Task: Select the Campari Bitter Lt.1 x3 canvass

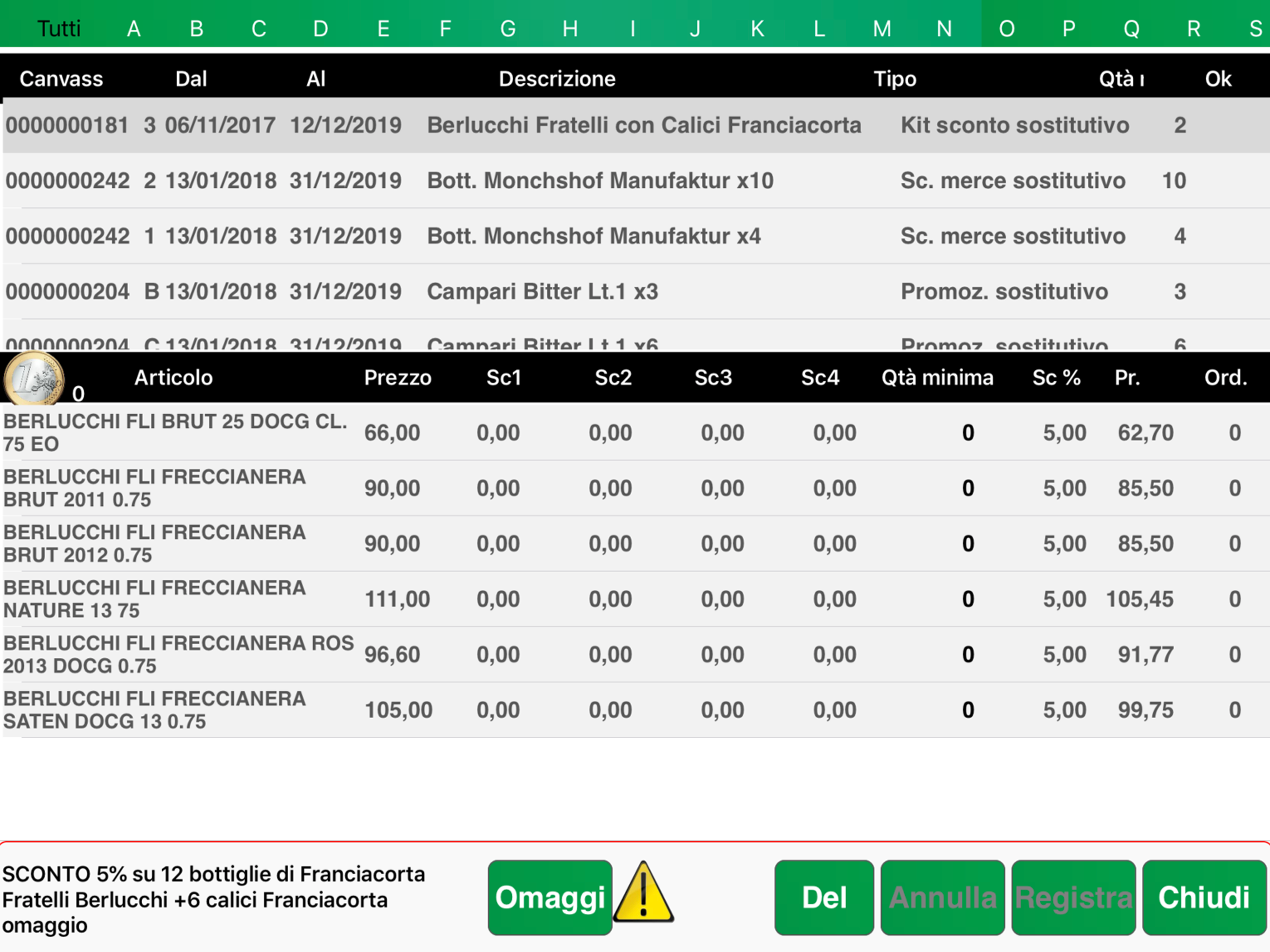Action: 635,291
